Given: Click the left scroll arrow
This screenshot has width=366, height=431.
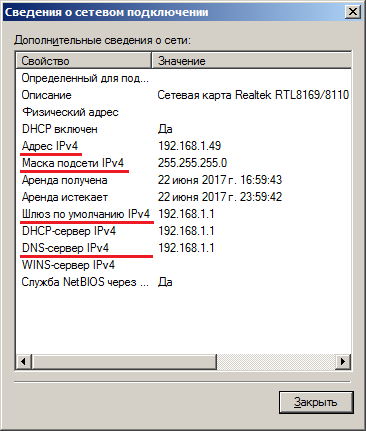Looking at the screenshot, I should click(24, 361).
